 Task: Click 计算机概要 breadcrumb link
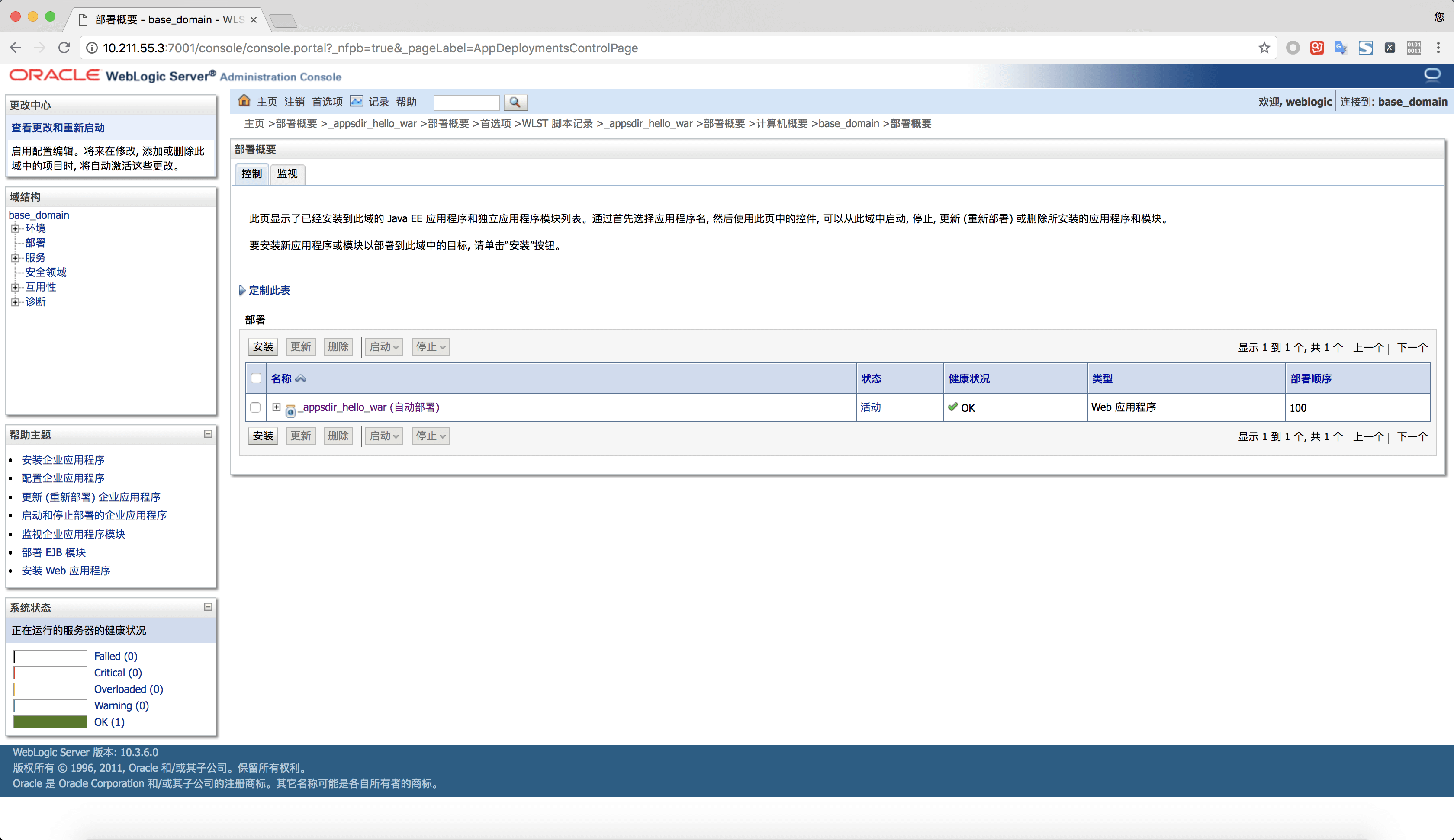pyautogui.click(x=782, y=123)
